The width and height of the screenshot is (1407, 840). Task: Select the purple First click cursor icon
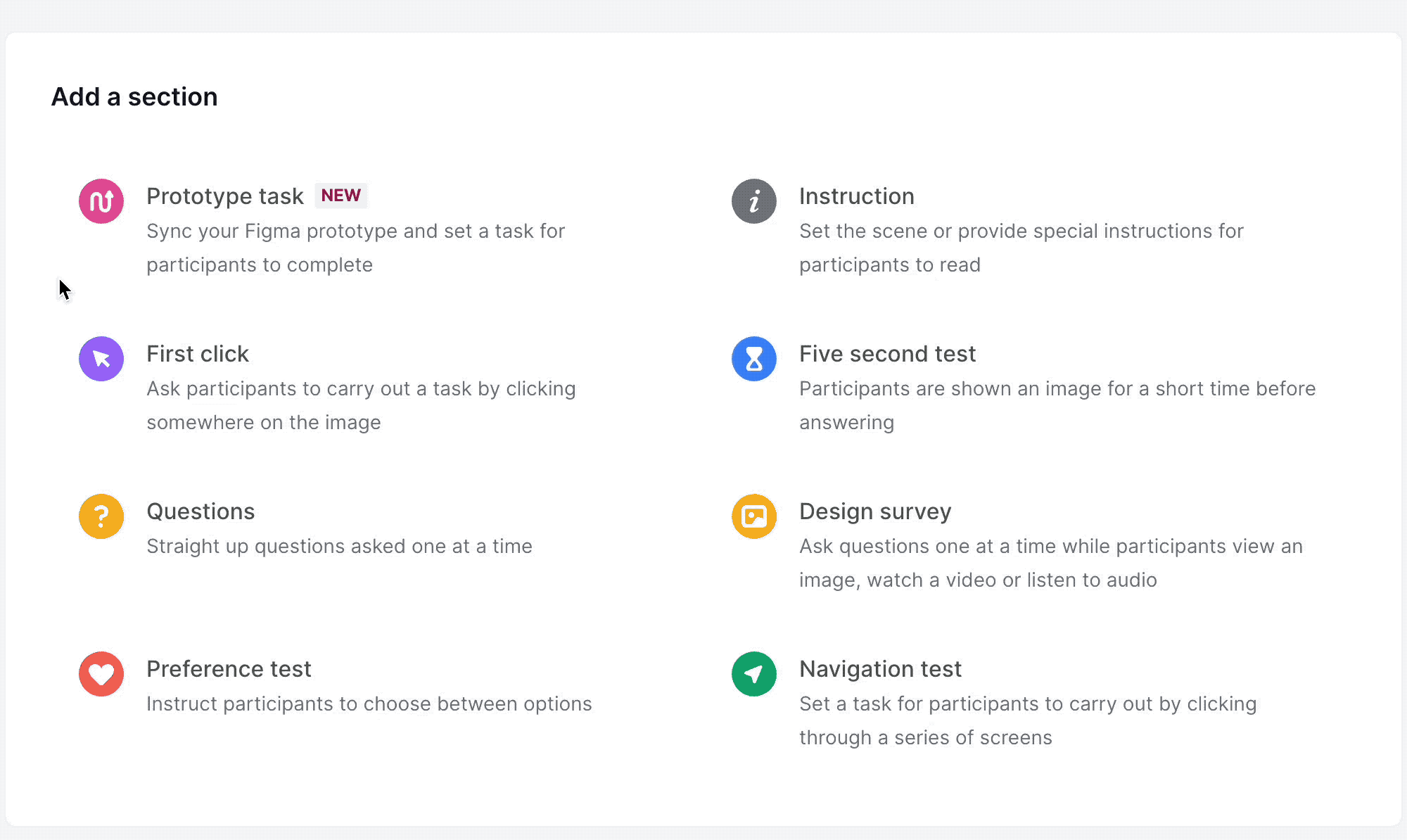pyautogui.click(x=101, y=359)
